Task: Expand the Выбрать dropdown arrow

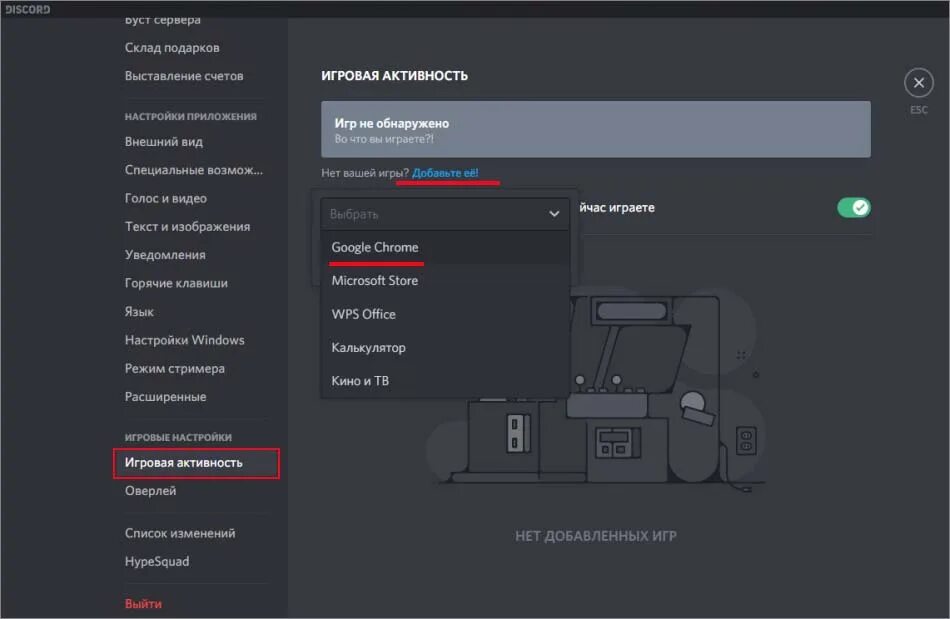Action: (x=554, y=214)
